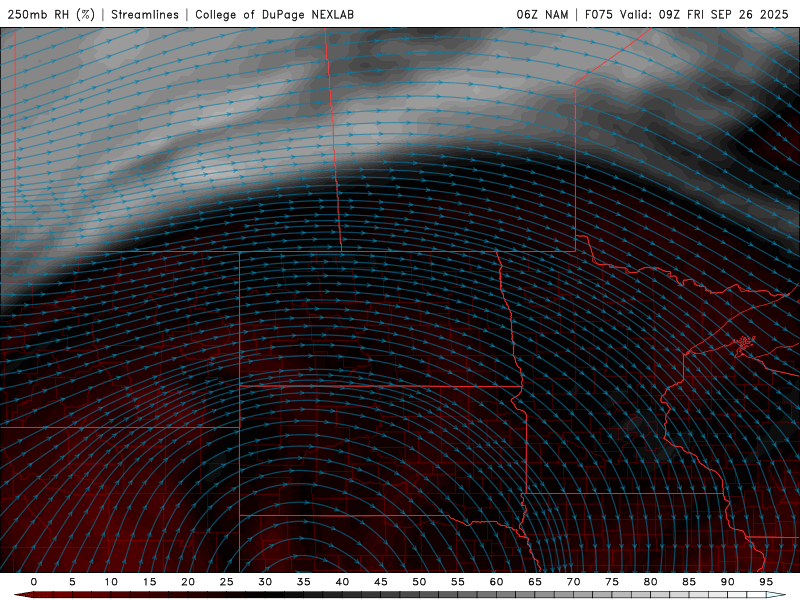
Task: Click the '55' colorbar tick label
Action: pyautogui.click(x=458, y=582)
